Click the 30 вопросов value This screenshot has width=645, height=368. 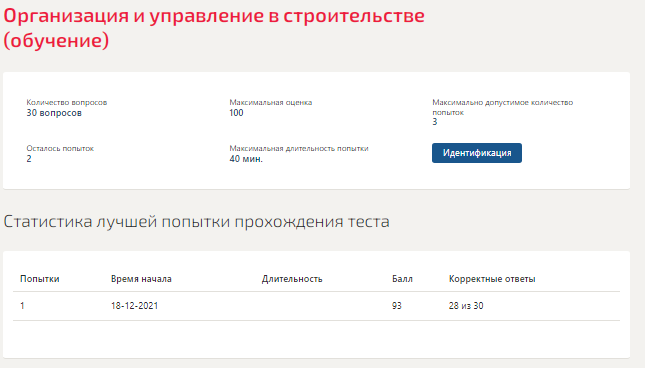[54, 113]
